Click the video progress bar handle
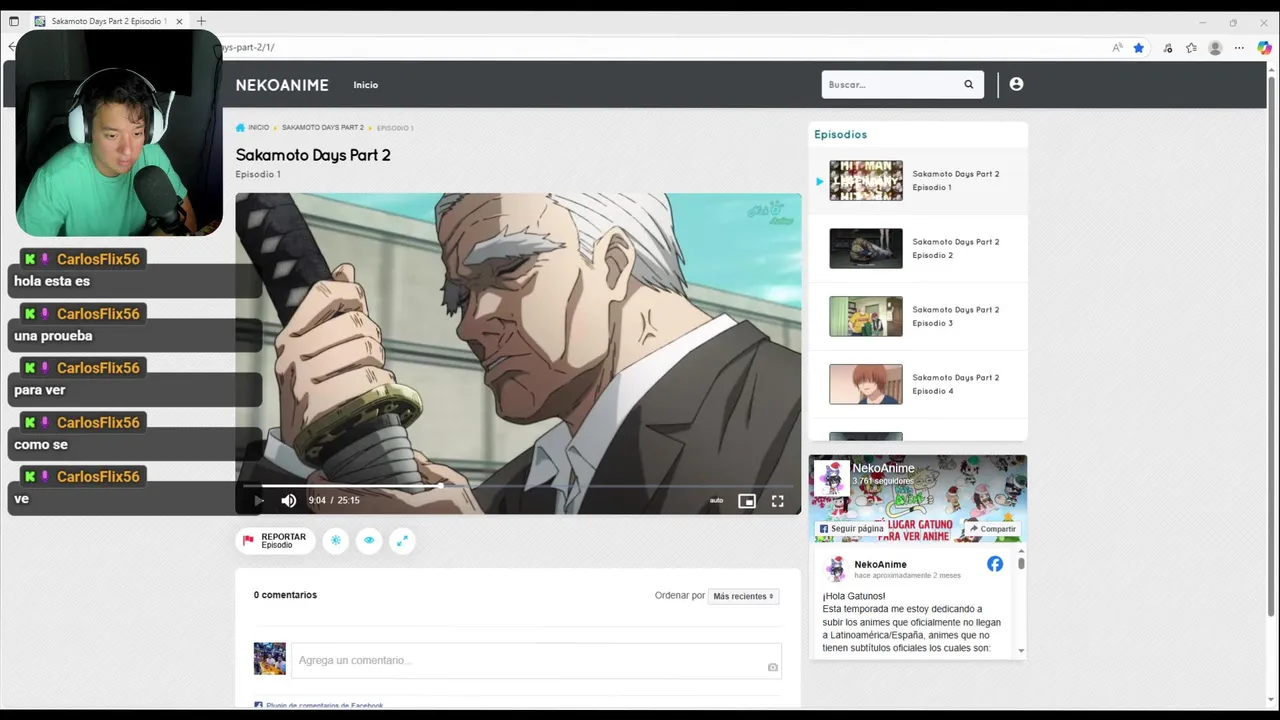The image size is (1280, 720). tap(440, 486)
